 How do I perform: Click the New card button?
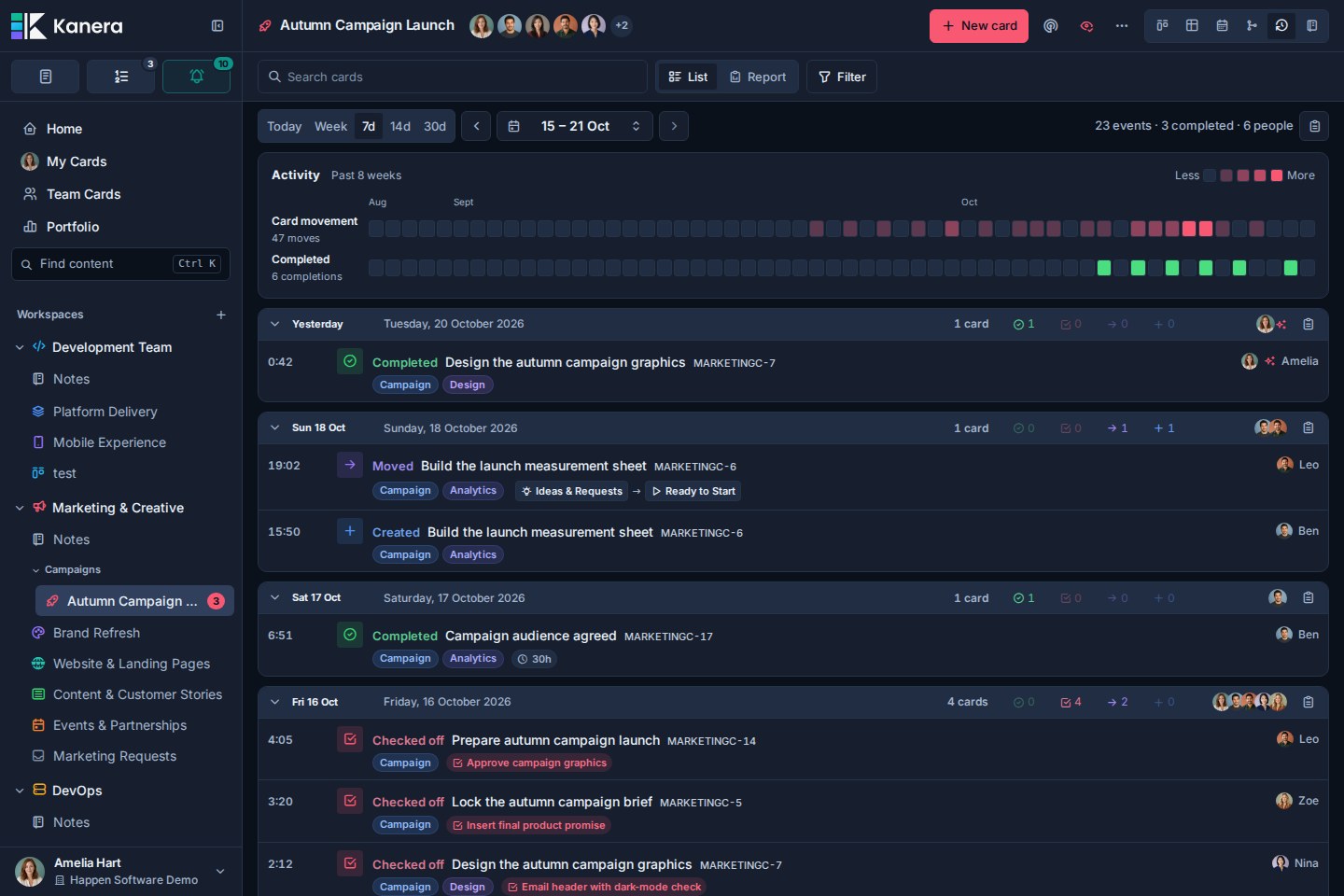979,26
